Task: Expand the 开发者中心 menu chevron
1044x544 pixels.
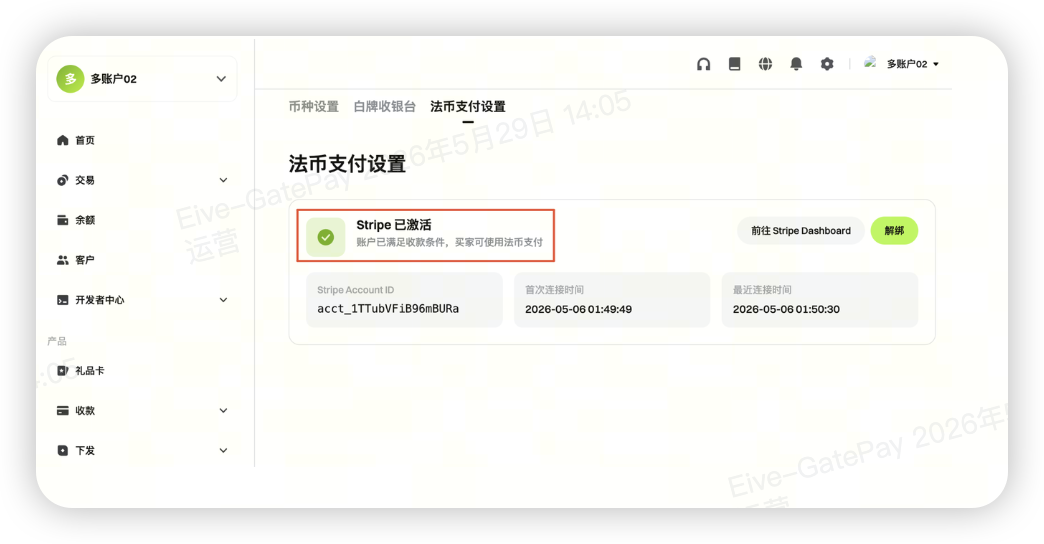Action: pos(223,300)
